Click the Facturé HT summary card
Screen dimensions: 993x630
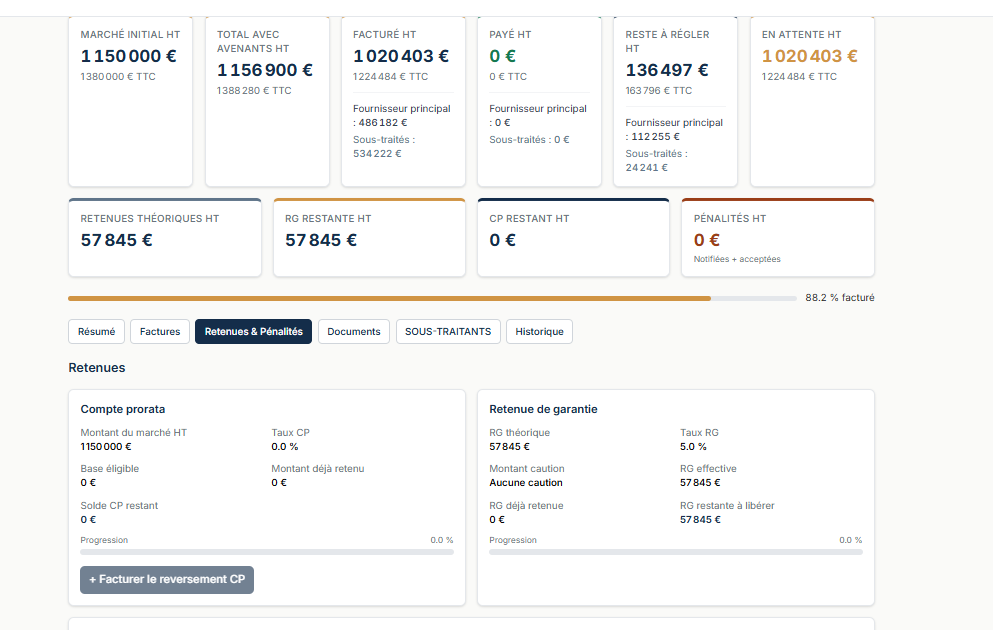pos(403,101)
